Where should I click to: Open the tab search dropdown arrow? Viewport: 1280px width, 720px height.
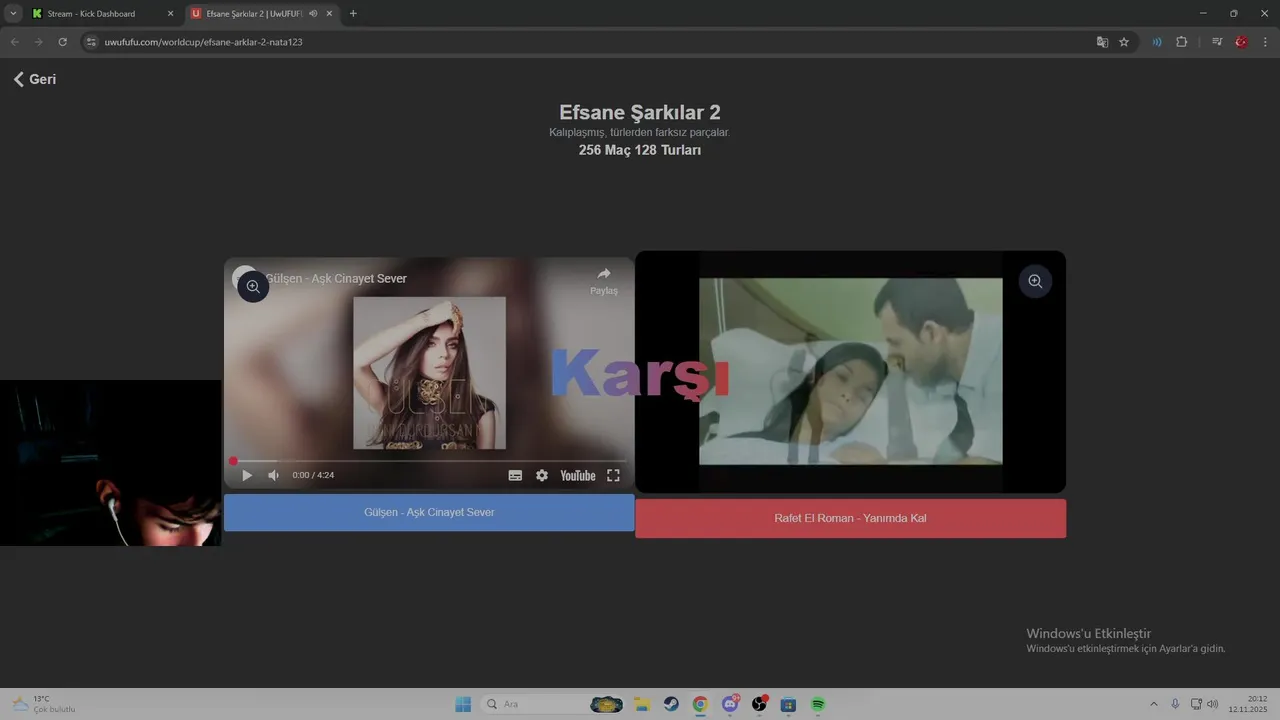click(13, 14)
